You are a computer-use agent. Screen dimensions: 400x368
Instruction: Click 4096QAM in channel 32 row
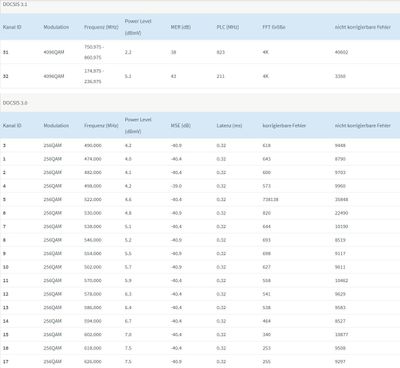54,76
